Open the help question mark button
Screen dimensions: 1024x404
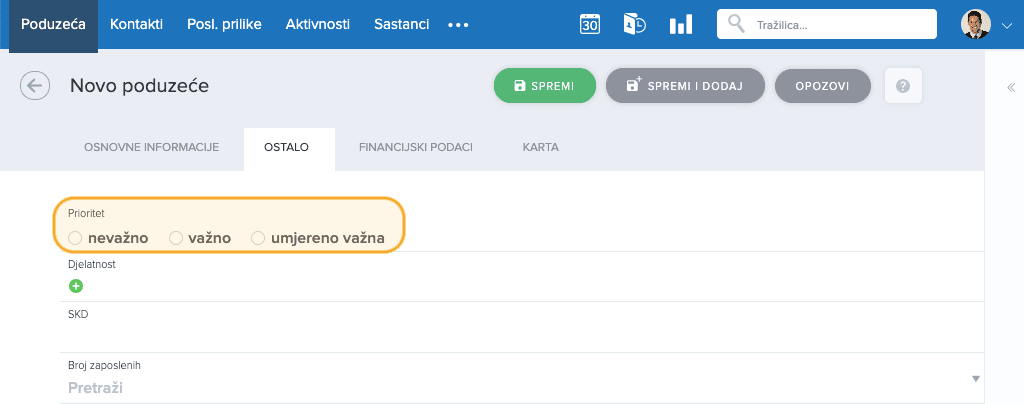pos(903,85)
